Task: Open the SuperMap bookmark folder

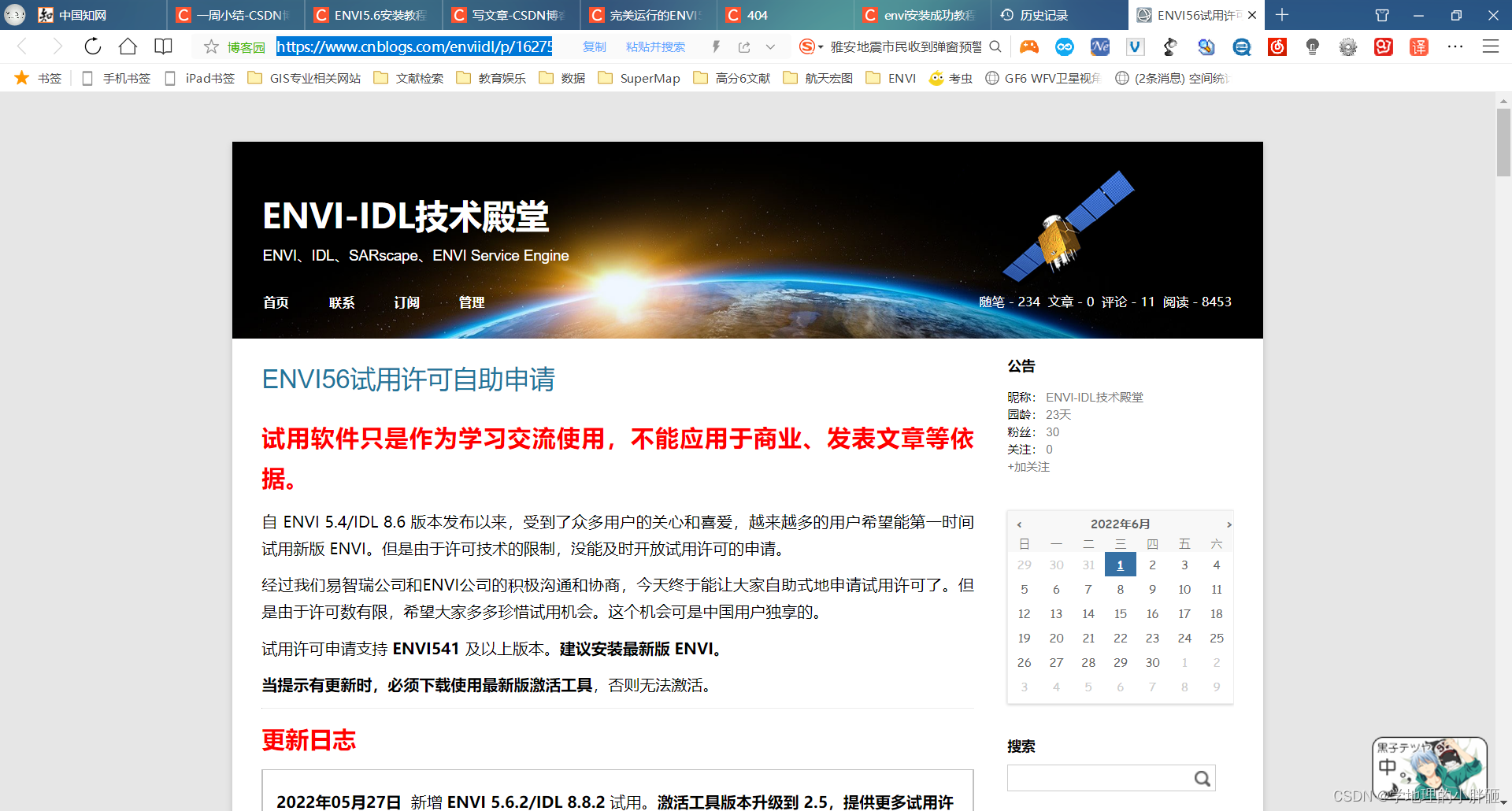Action: click(x=639, y=78)
